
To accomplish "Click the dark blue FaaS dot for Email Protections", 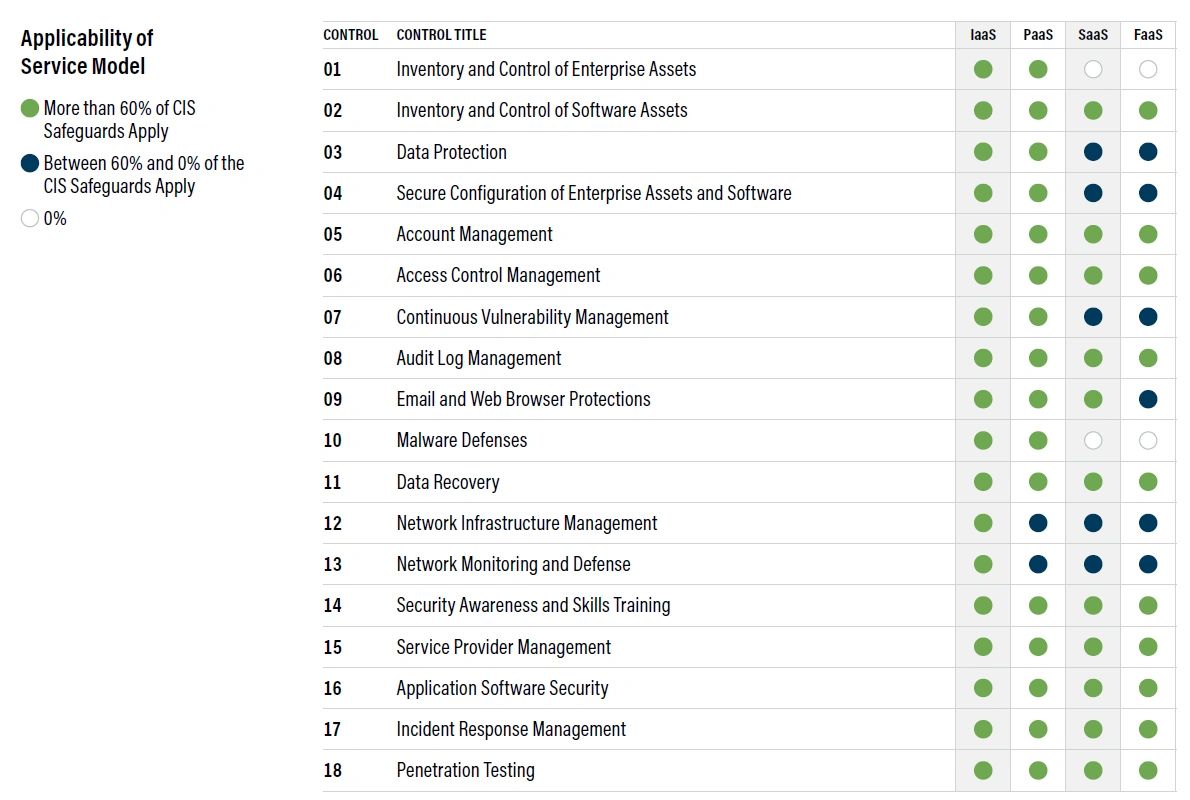I will coord(1147,398).
